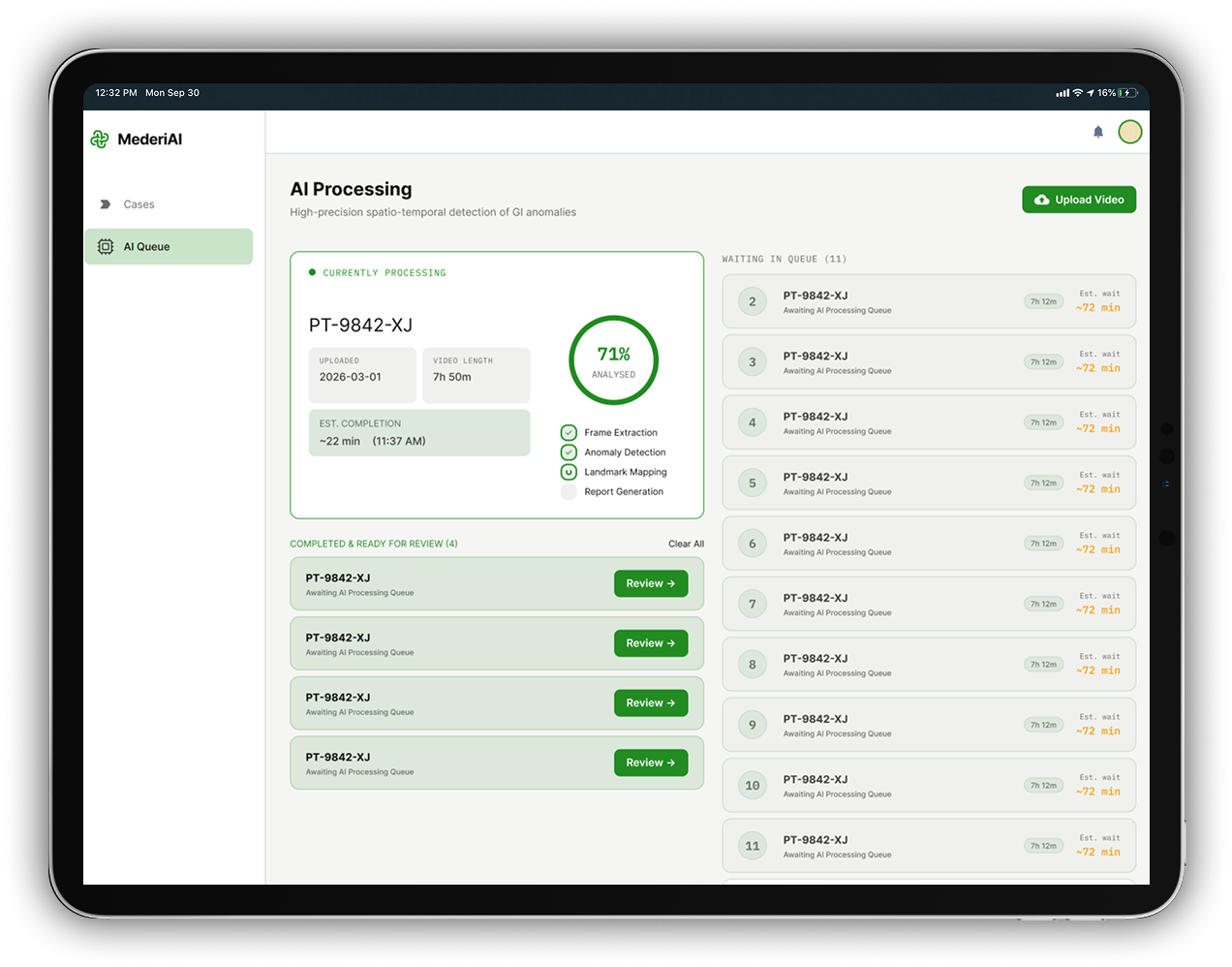
Task: Open the queue item numbered 6
Action: 928,544
